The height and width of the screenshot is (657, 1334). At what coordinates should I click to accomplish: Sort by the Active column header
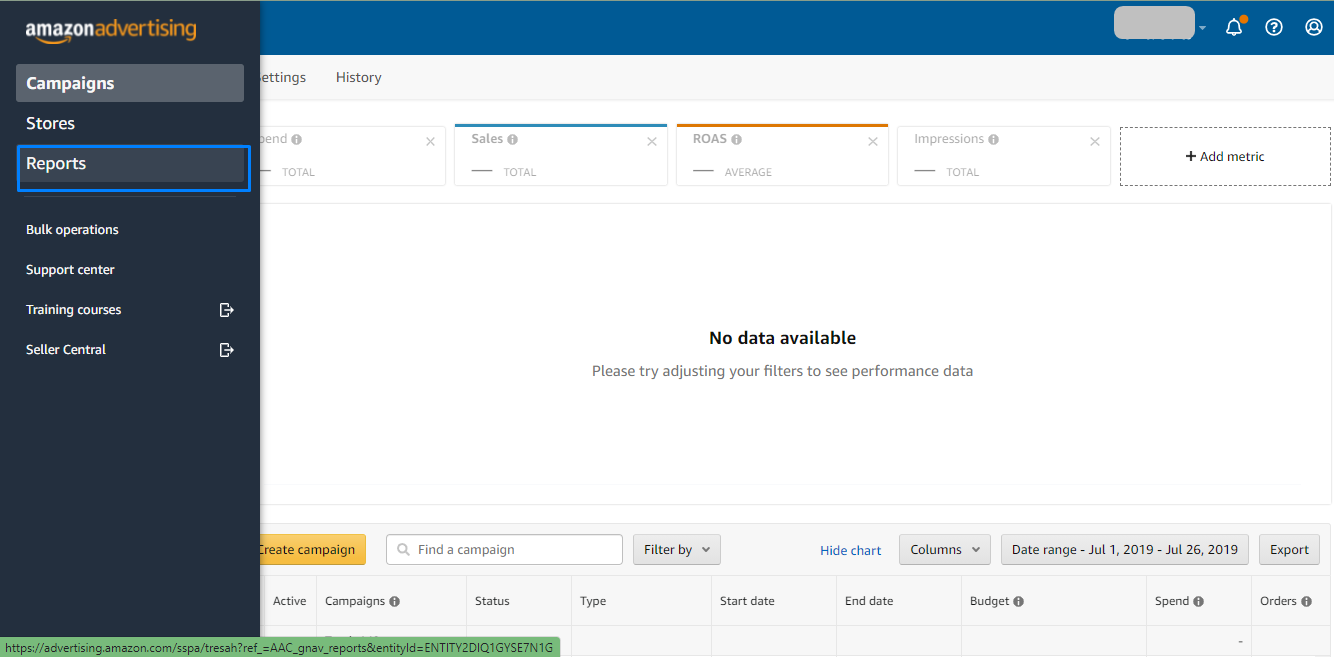pyautogui.click(x=290, y=602)
